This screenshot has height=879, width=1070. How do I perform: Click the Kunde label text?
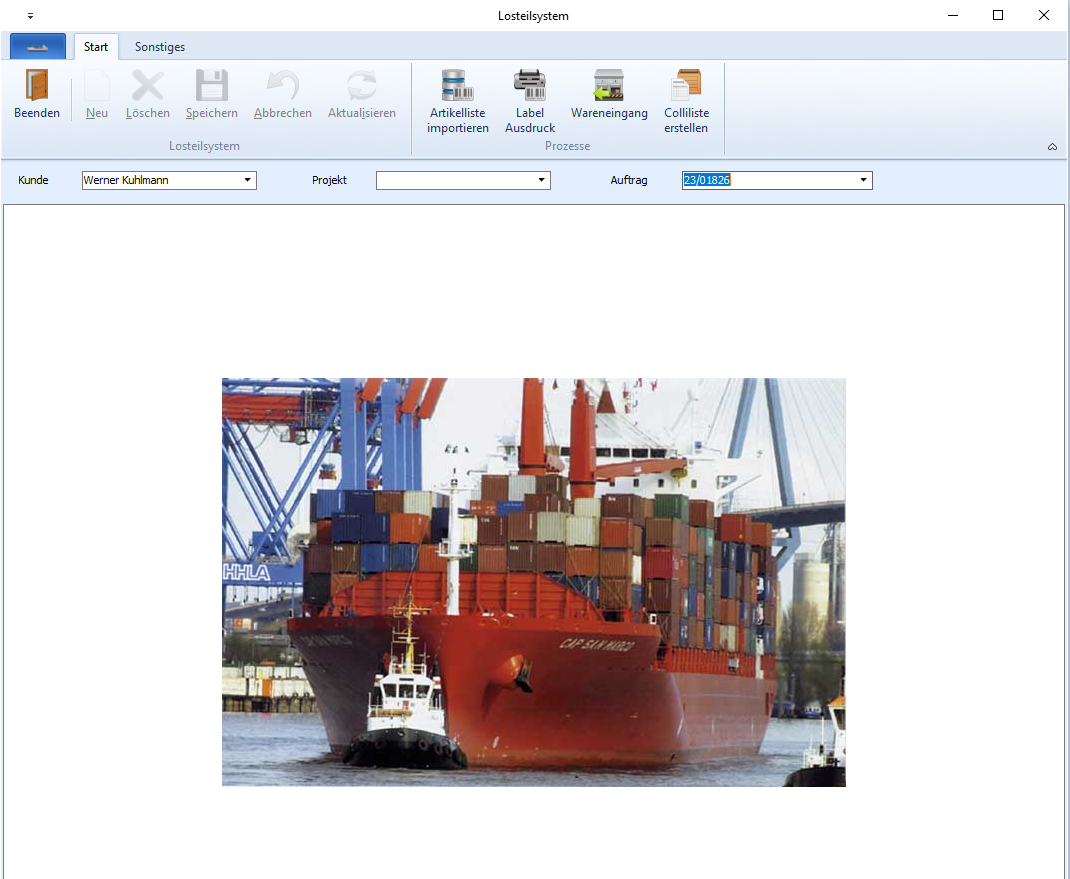click(33, 180)
